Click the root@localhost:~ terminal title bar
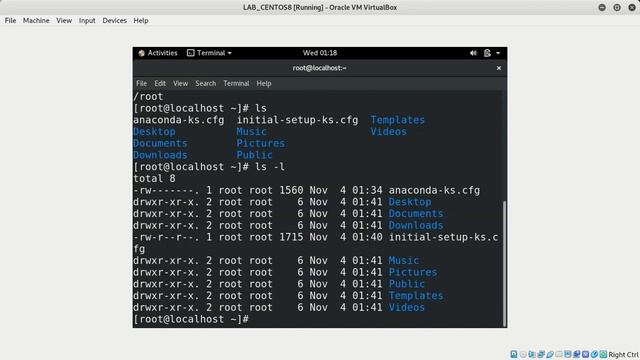 pyautogui.click(x=320, y=68)
